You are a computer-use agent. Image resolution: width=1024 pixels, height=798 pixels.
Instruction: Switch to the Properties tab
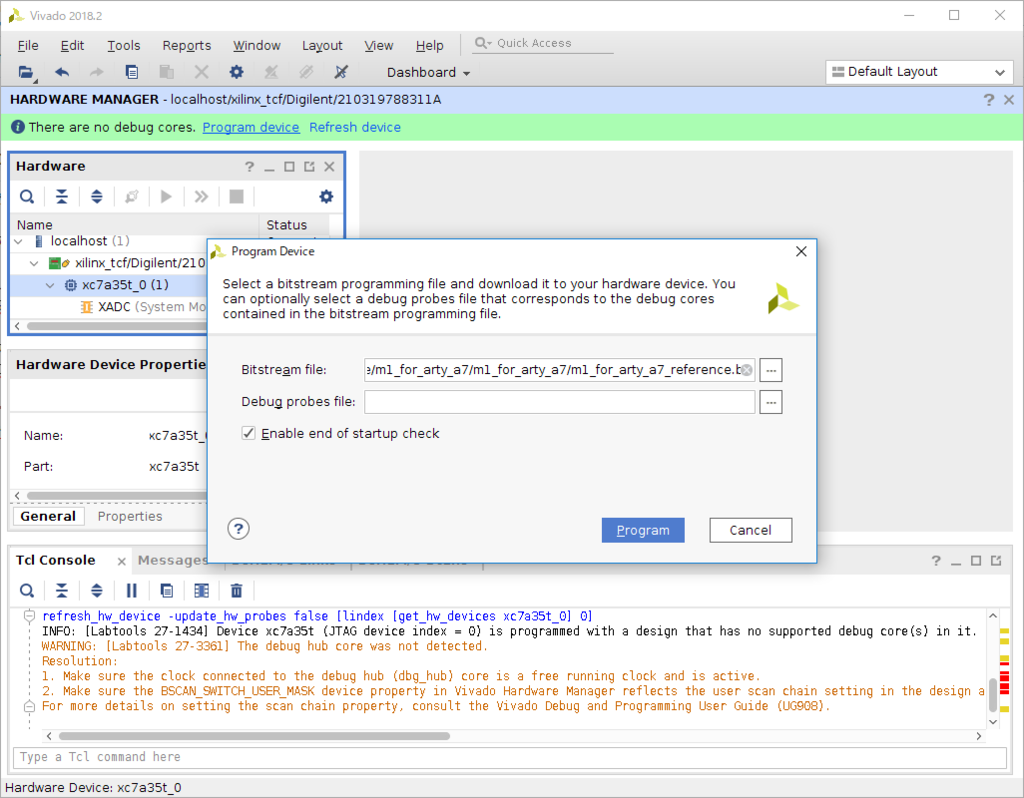[130, 517]
